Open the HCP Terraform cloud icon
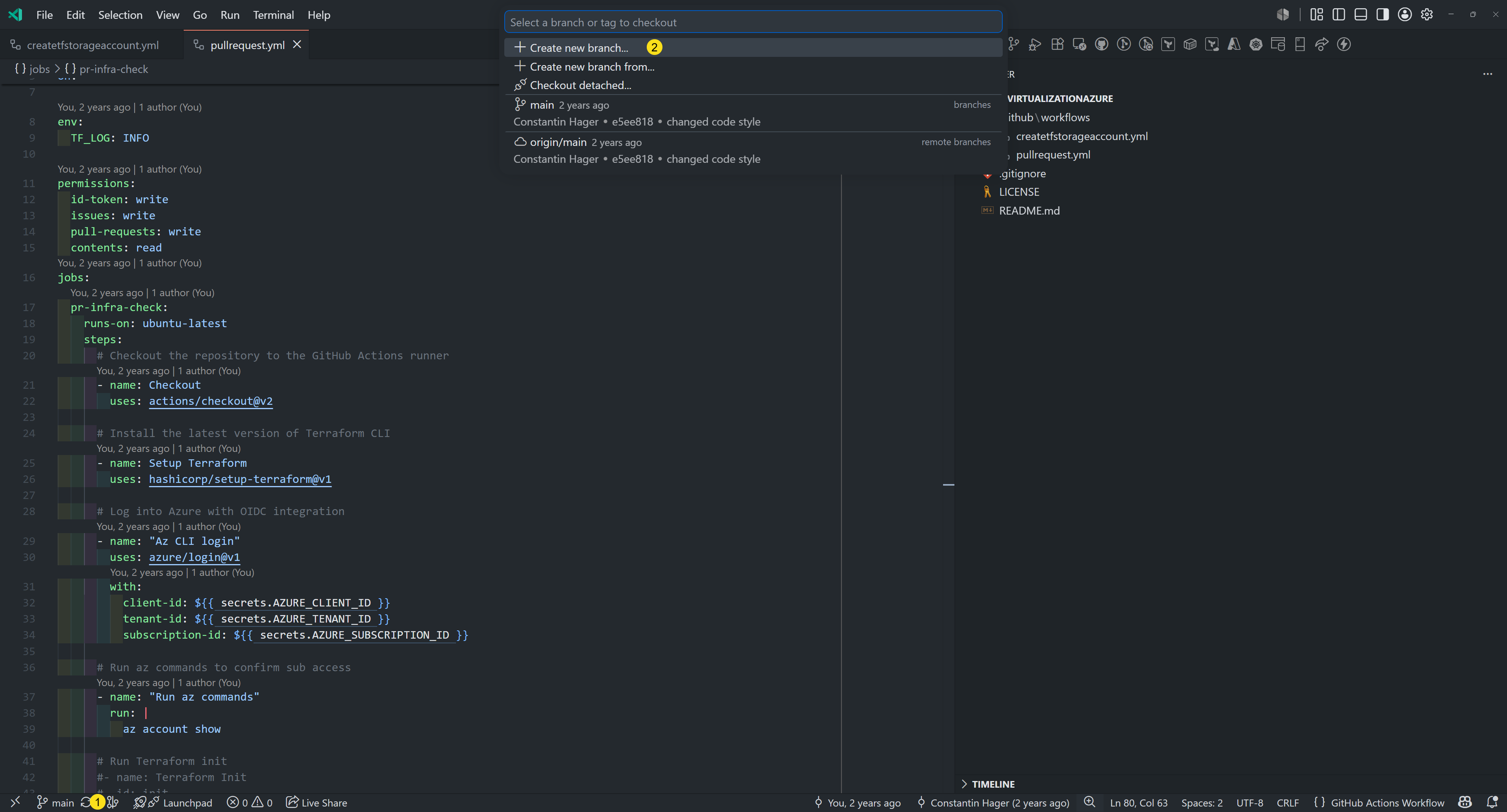Image resolution: width=1507 pixels, height=812 pixels. tap(1212, 44)
